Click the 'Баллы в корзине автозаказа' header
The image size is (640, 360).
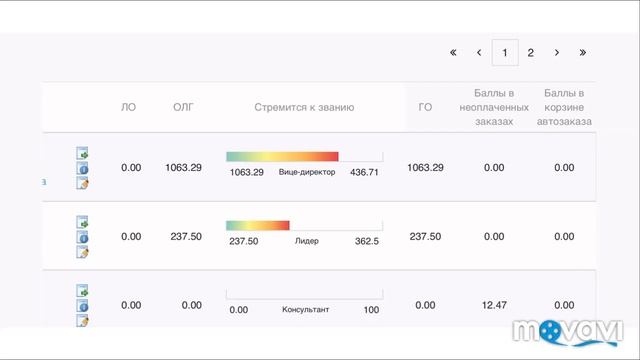pos(564,107)
